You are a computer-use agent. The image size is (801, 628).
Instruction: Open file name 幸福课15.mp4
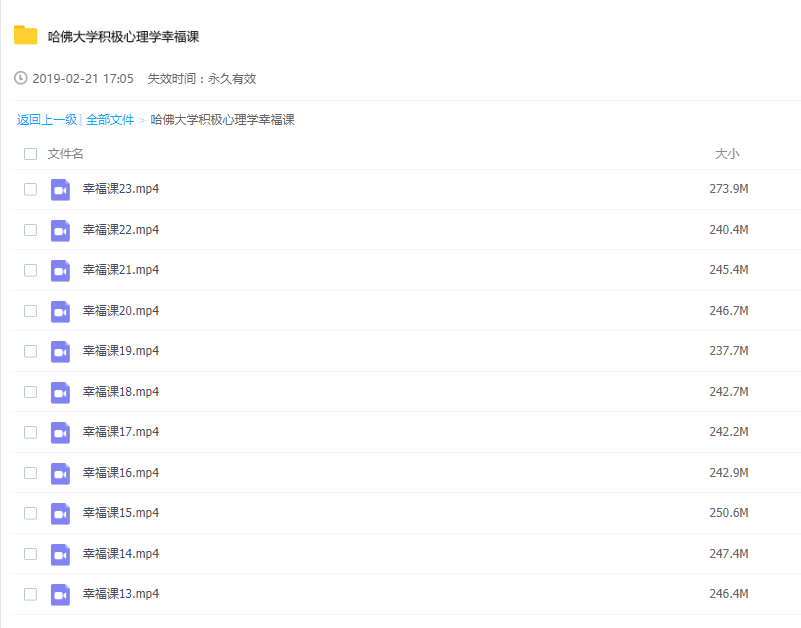[x=121, y=513]
